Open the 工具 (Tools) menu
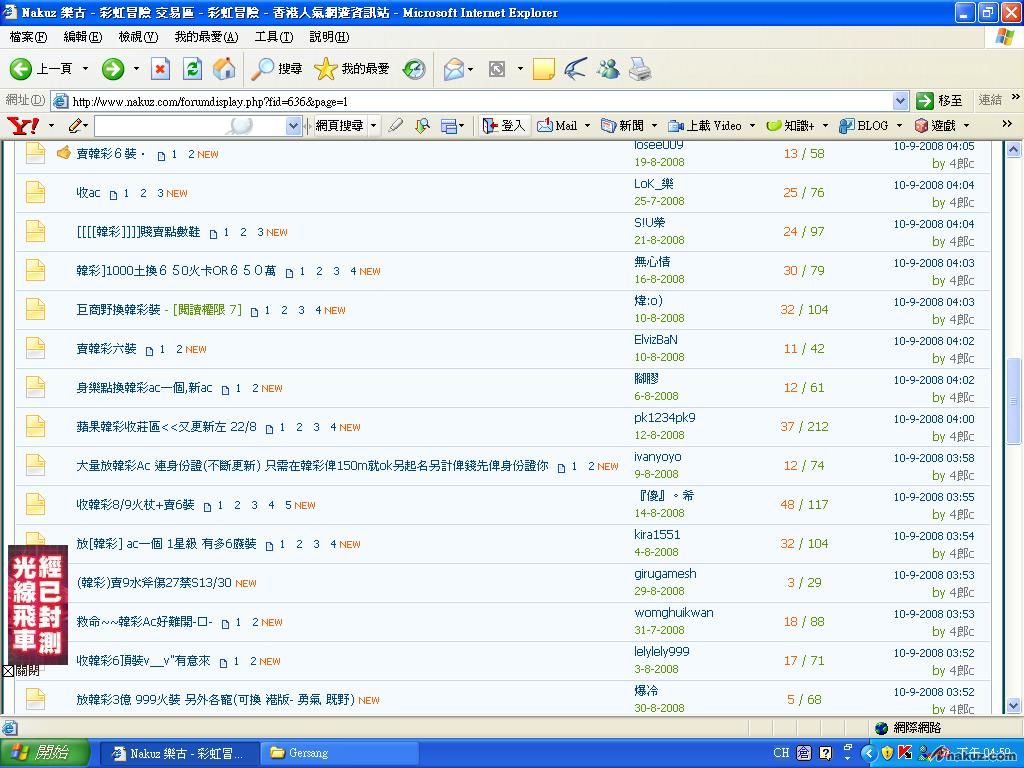This screenshot has width=1024, height=768. 273,37
